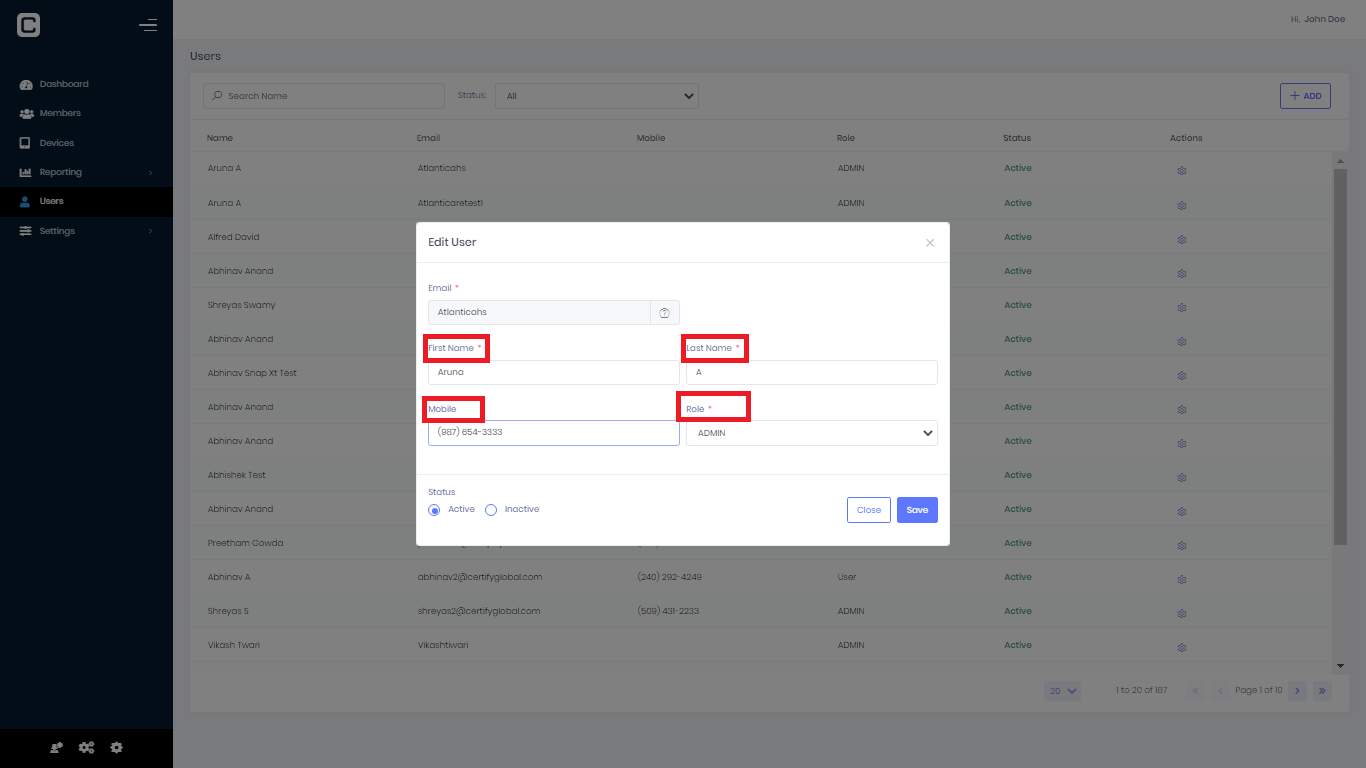The width and height of the screenshot is (1366, 768).
Task: Open actions gear for Alfred David's row
Action: pyautogui.click(x=1181, y=239)
